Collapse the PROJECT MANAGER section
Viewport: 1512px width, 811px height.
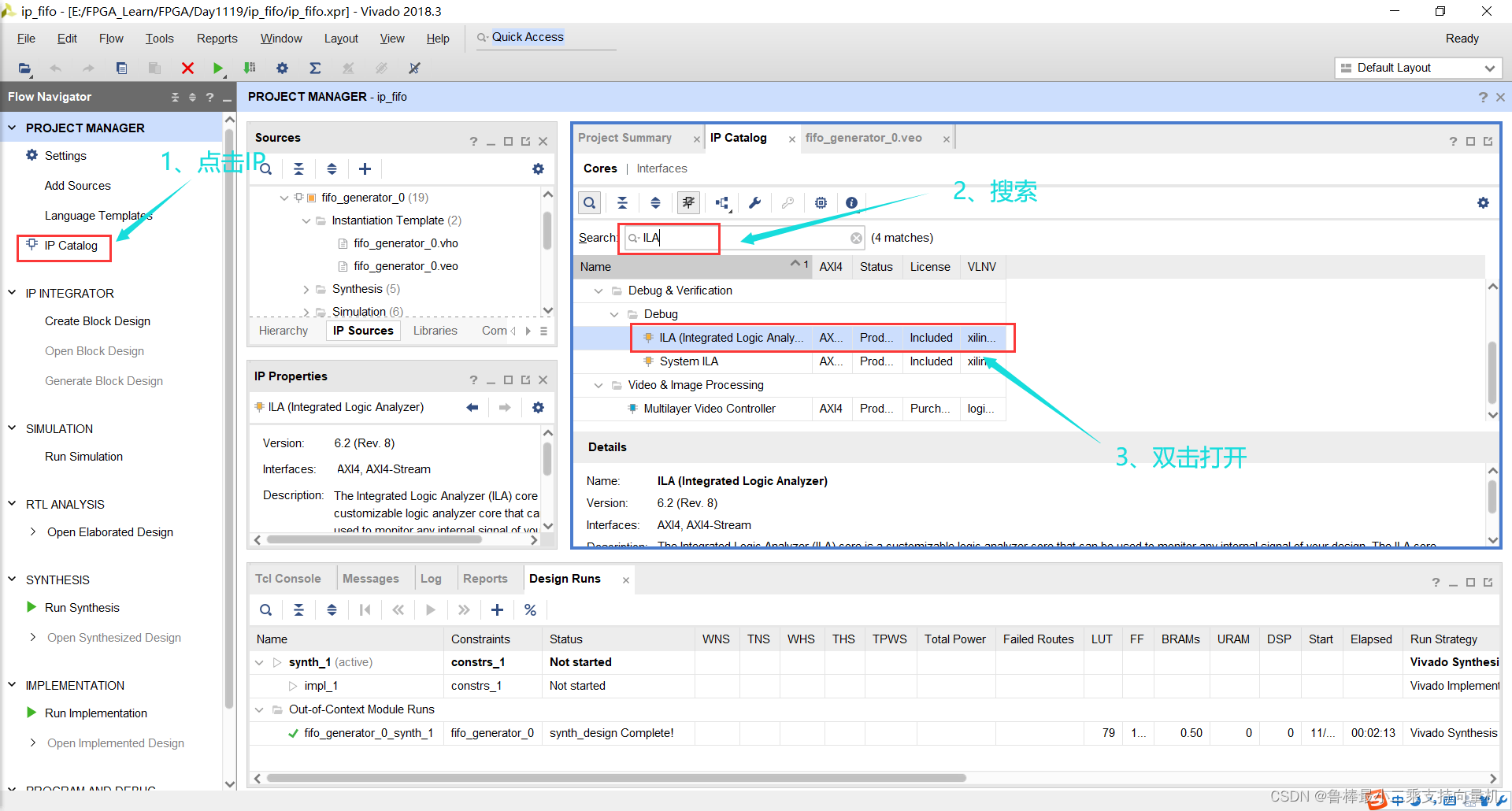click(x=12, y=127)
